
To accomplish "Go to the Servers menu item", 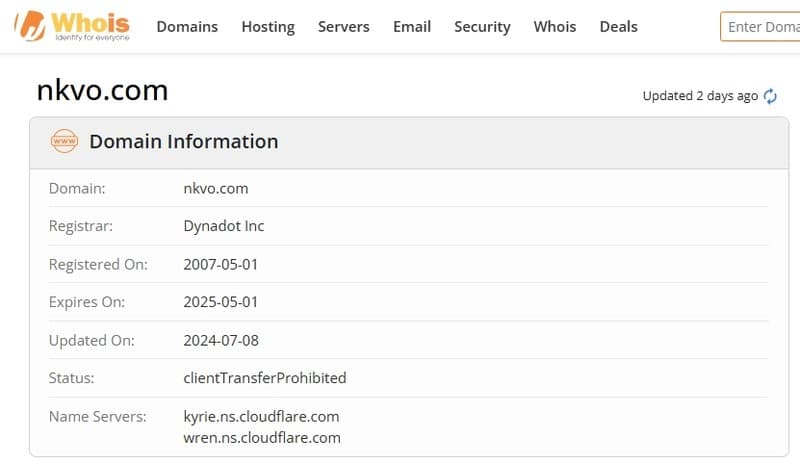I will coord(343,27).
